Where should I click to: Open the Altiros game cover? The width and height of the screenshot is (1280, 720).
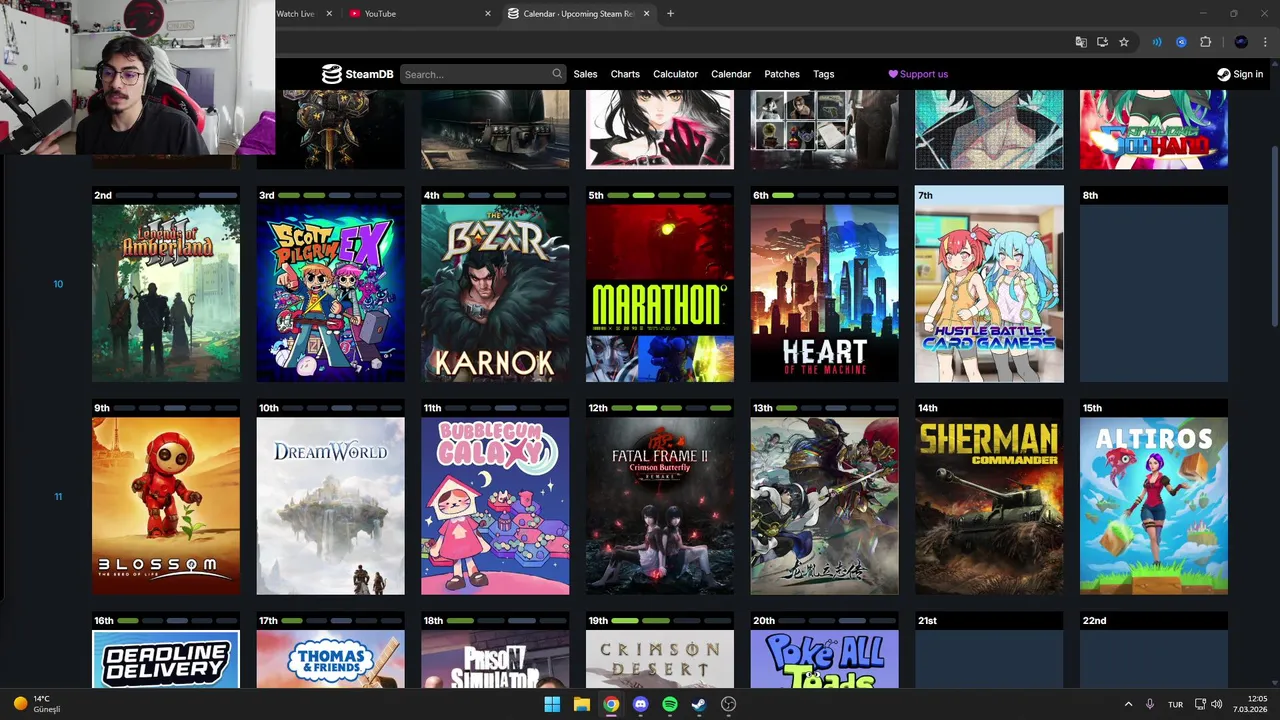coord(1154,506)
